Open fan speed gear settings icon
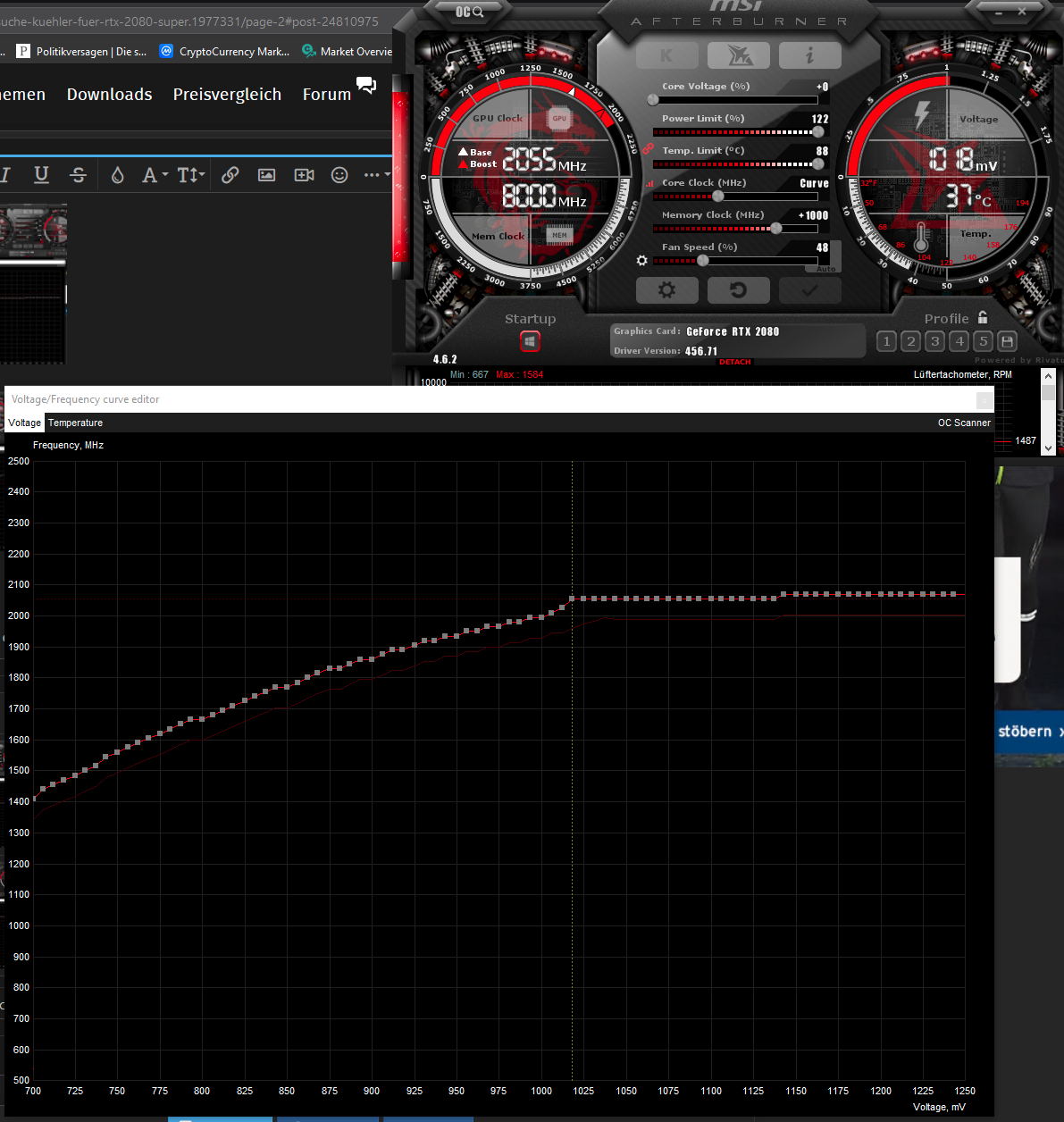1064x1122 pixels. point(641,261)
